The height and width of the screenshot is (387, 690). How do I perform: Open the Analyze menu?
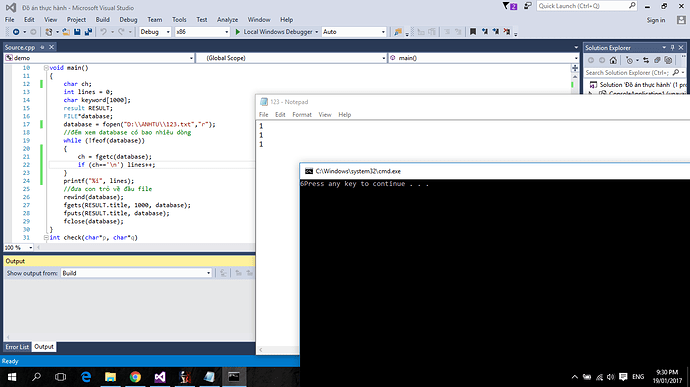[x=227, y=20]
